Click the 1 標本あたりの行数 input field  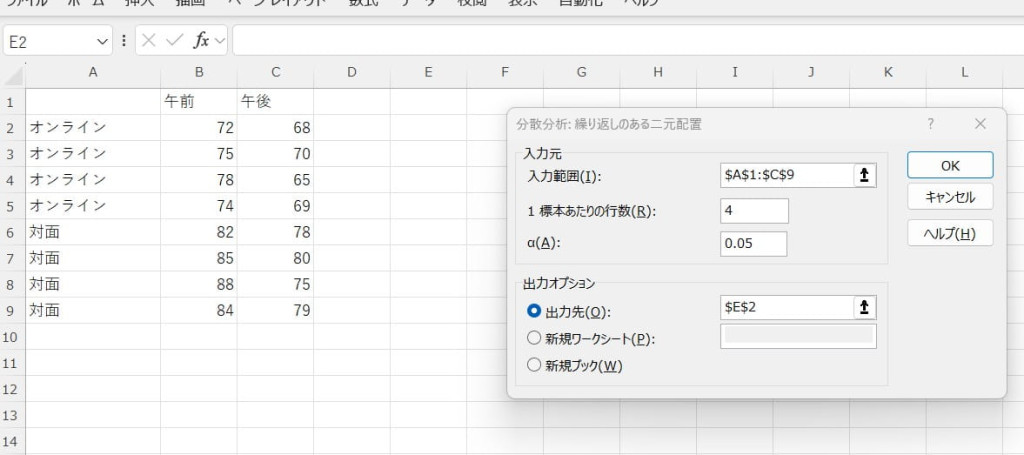[x=754, y=211]
